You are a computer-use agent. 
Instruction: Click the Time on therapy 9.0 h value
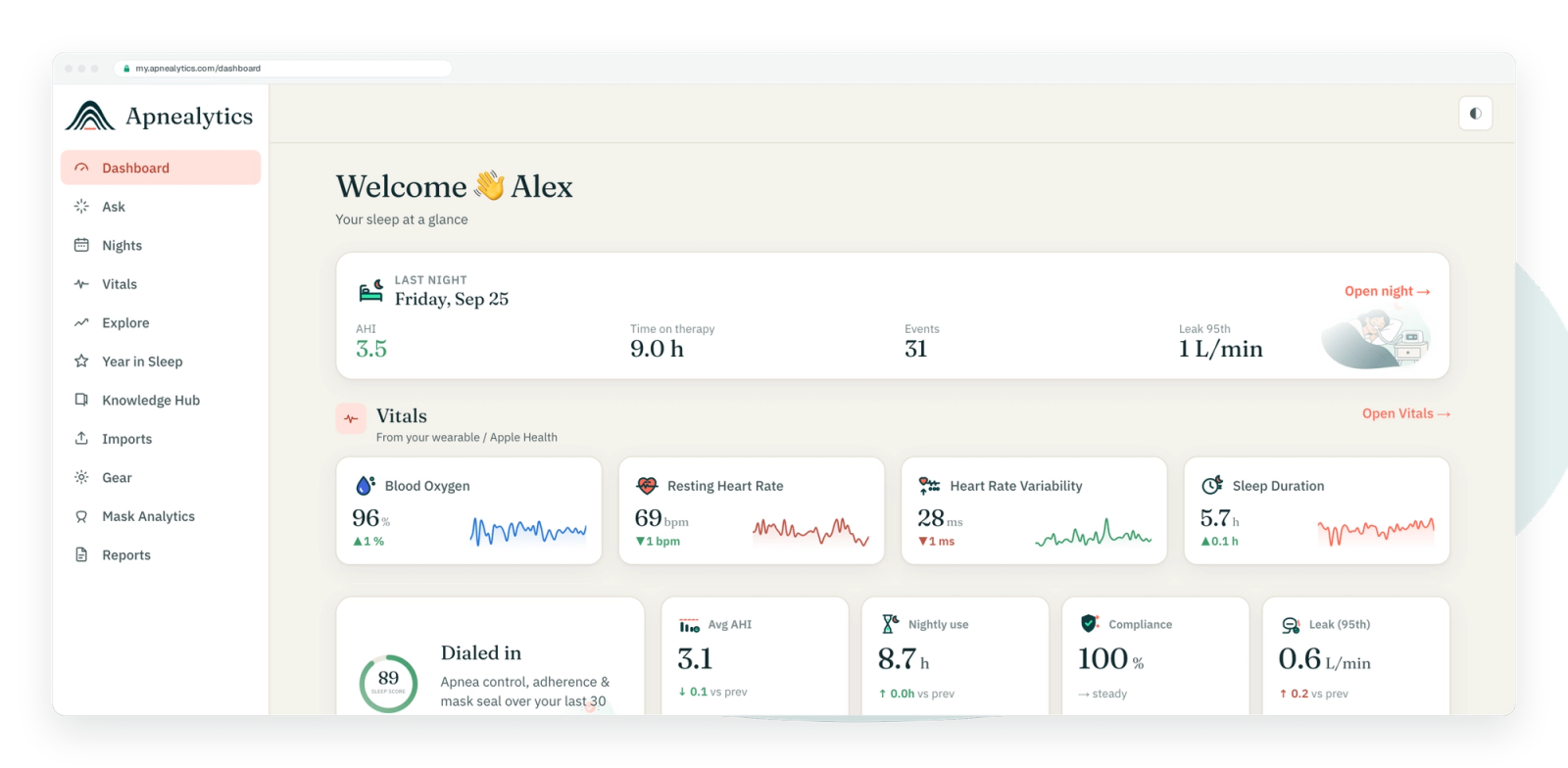(657, 349)
